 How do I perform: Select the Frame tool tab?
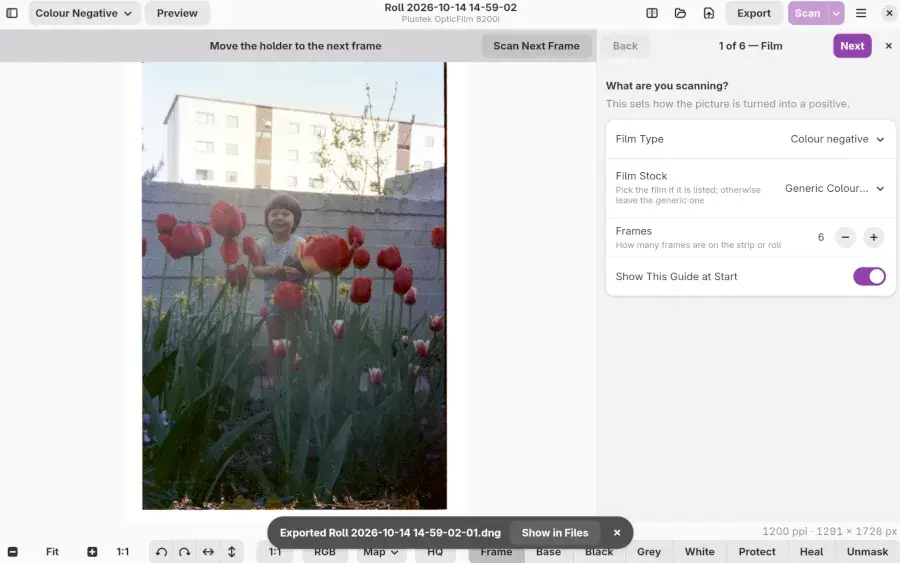(496, 552)
